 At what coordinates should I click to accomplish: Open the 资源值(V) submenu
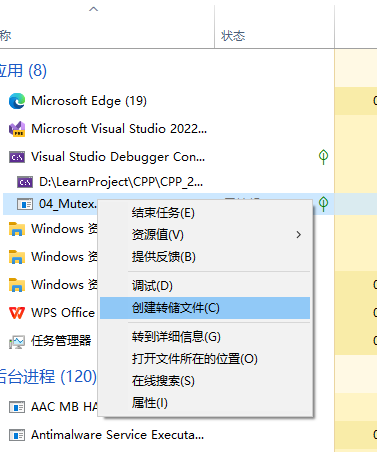pos(205,235)
